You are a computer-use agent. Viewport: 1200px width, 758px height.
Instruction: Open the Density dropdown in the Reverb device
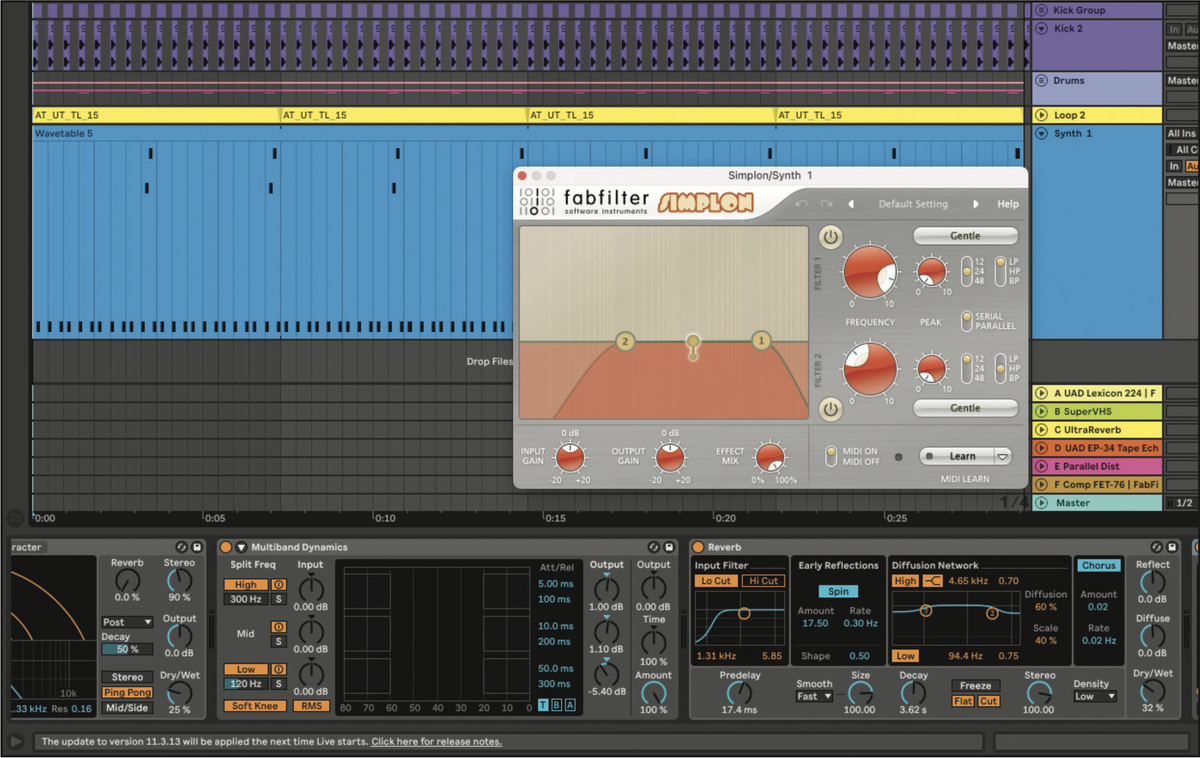tap(1097, 696)
